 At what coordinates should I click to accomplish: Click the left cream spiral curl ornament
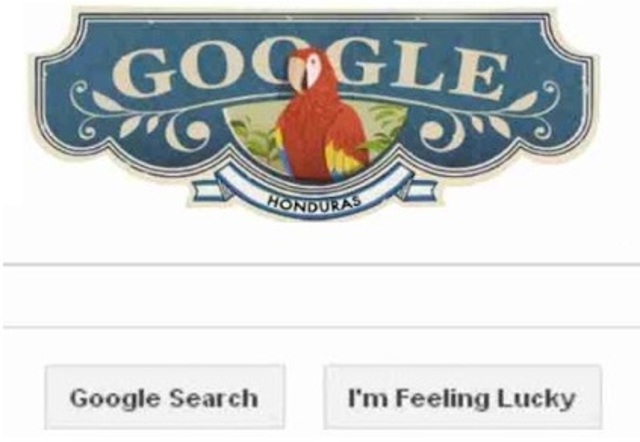pyautogui.click(x=188, y=133)
